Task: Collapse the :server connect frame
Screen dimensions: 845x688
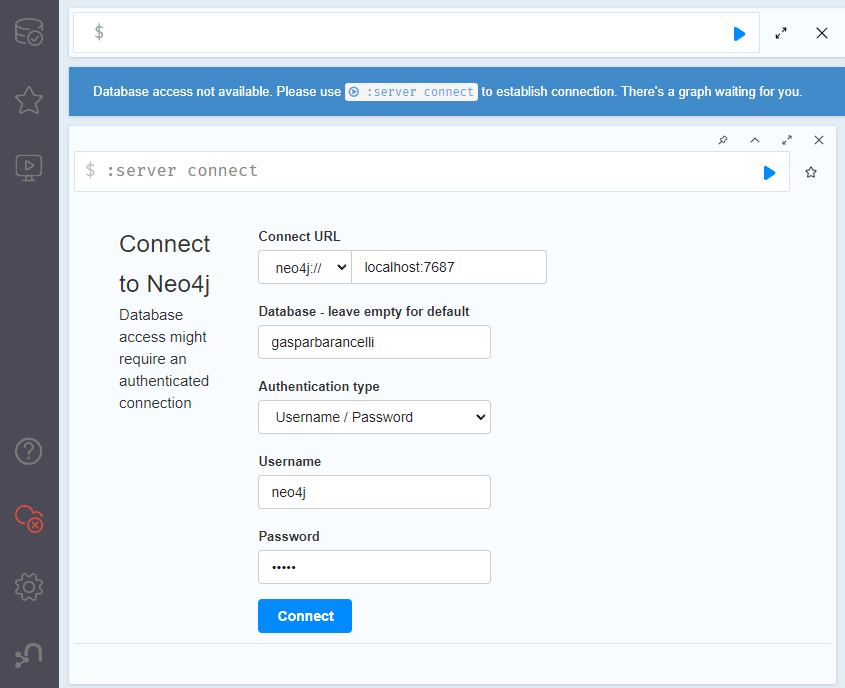Action: [x=755, y=140]
